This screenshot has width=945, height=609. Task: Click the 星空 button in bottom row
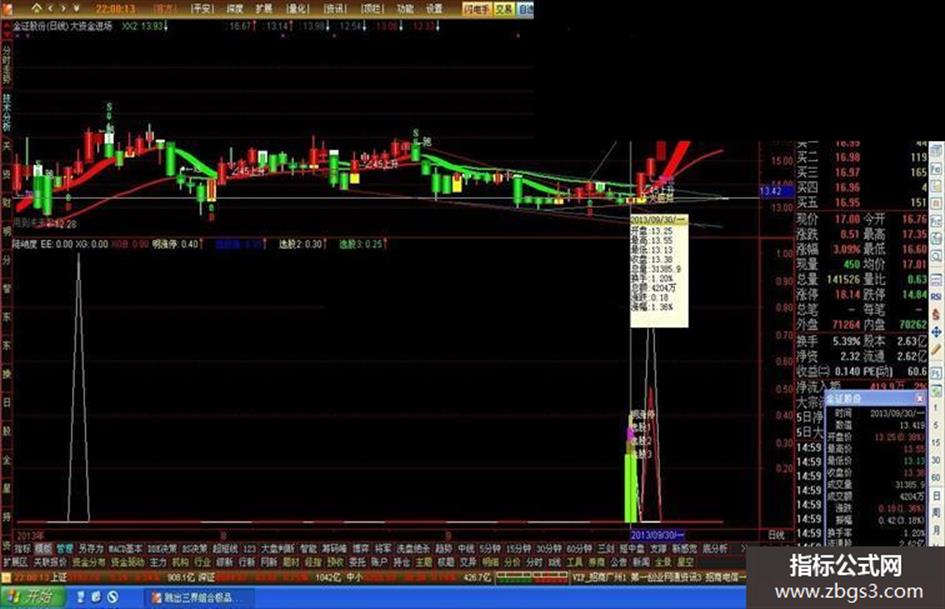[685, 562]
